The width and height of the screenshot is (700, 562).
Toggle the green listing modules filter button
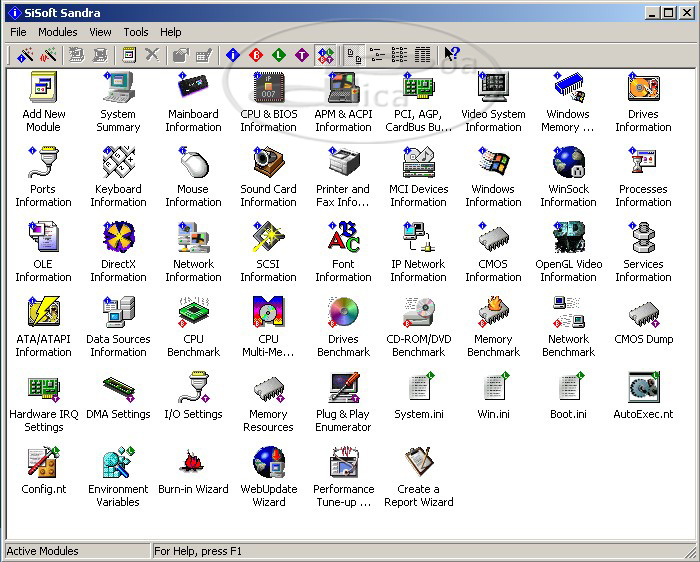click(279, 55)
